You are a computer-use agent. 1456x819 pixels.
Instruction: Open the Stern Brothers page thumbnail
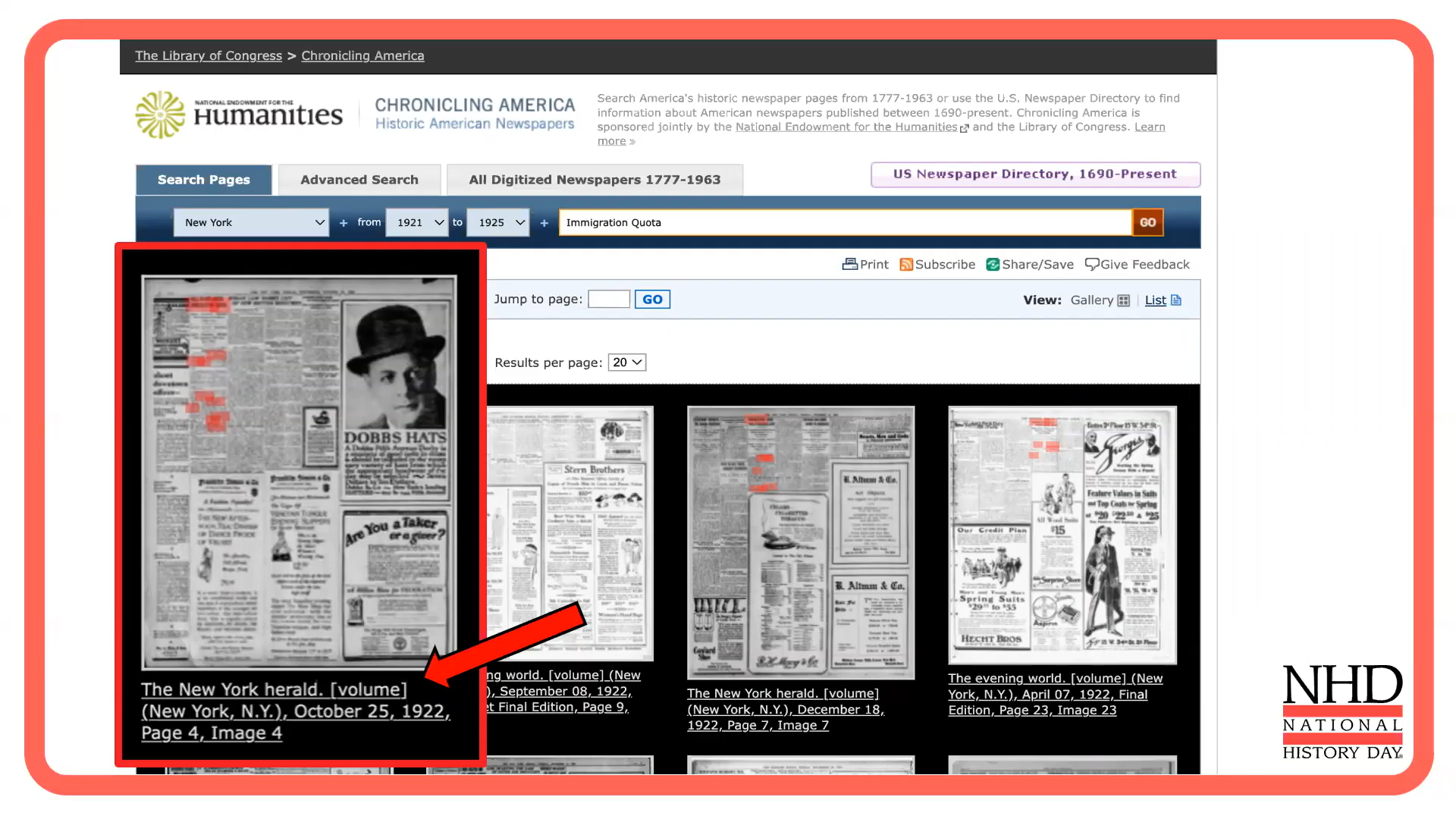point(570,533)
